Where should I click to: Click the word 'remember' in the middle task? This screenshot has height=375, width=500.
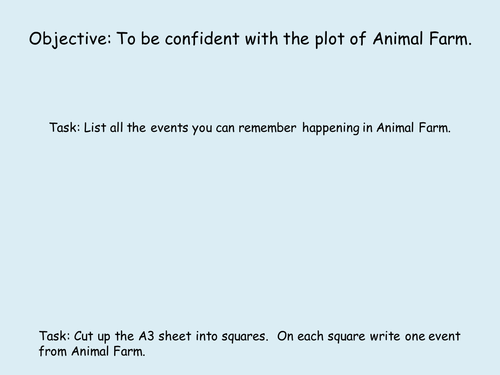(267, 127)
